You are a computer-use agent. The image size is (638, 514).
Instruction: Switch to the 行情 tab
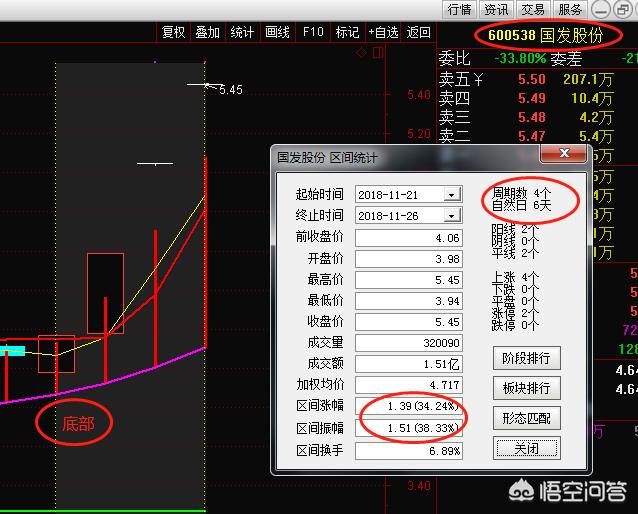459,9
